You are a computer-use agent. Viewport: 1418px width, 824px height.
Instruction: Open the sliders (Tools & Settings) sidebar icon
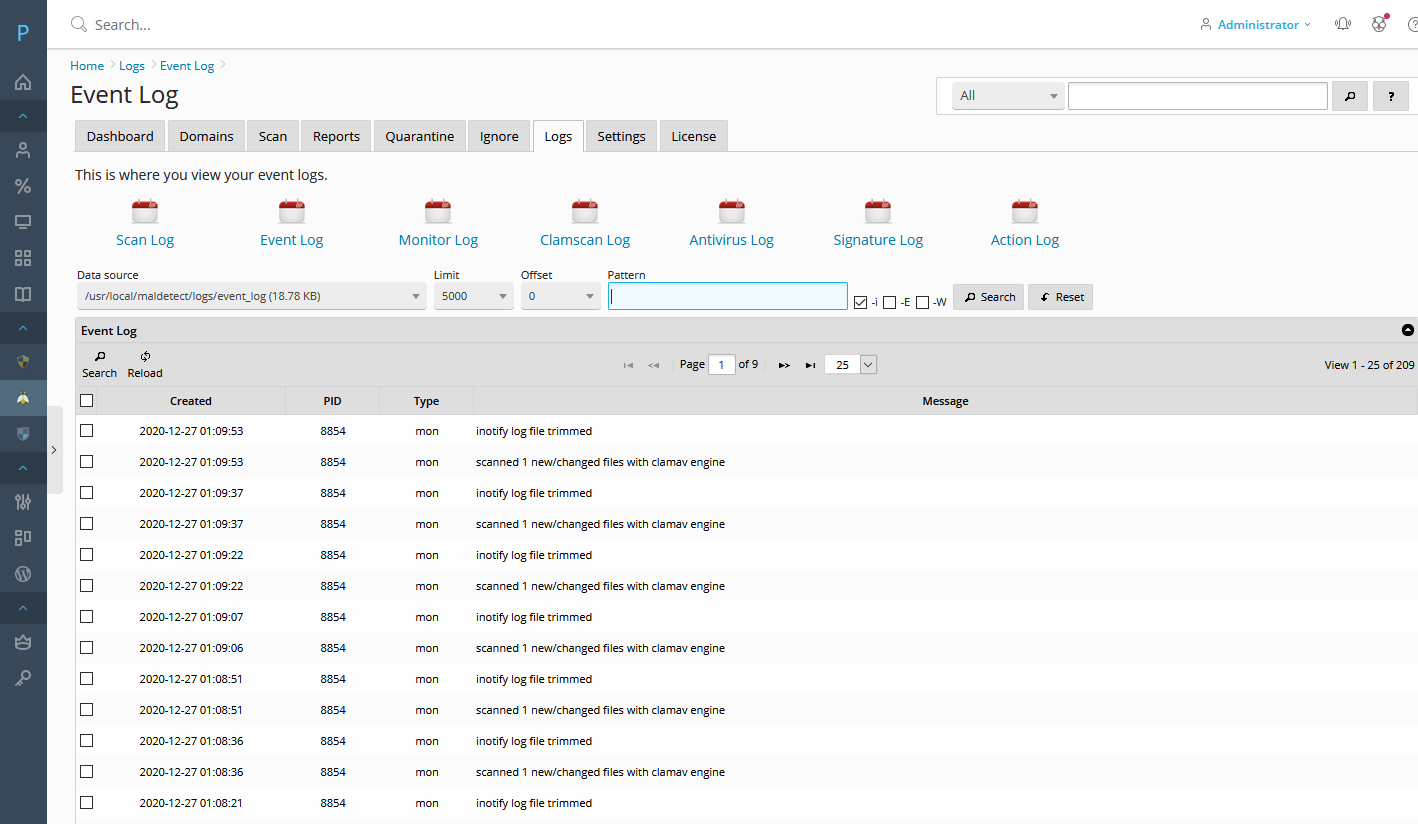tap(23, 501)
